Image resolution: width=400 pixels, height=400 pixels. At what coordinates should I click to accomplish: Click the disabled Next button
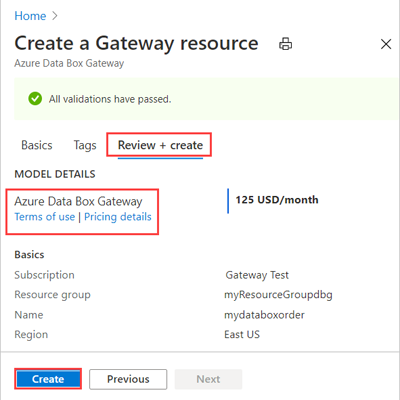pos(208,379)
